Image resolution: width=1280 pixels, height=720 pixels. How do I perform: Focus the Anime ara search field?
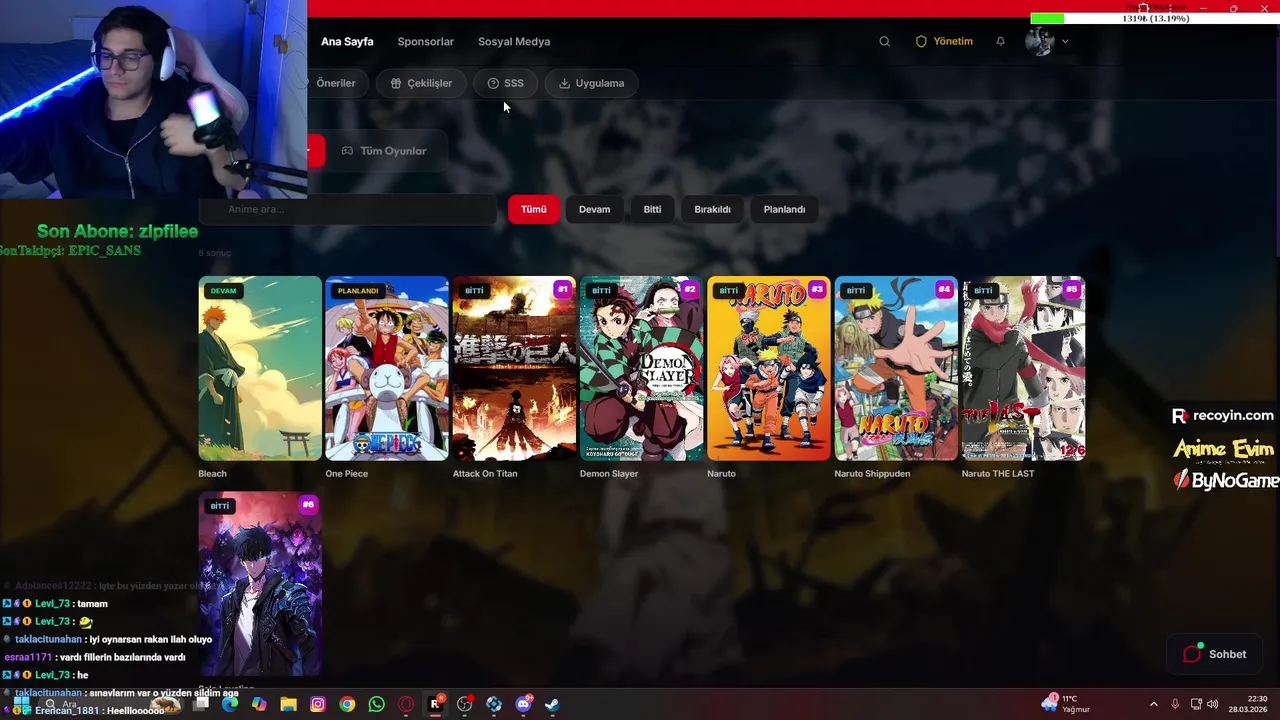click(347, 209)
